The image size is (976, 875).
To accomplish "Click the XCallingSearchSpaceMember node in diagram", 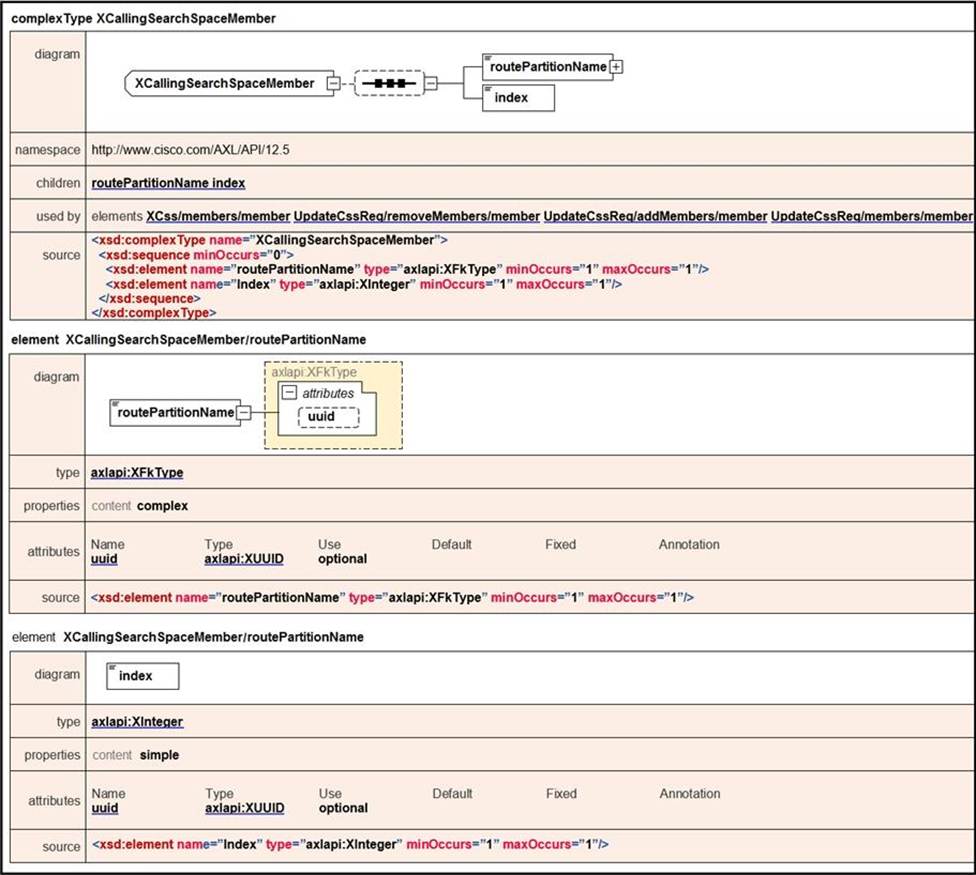I will (226, 84).
